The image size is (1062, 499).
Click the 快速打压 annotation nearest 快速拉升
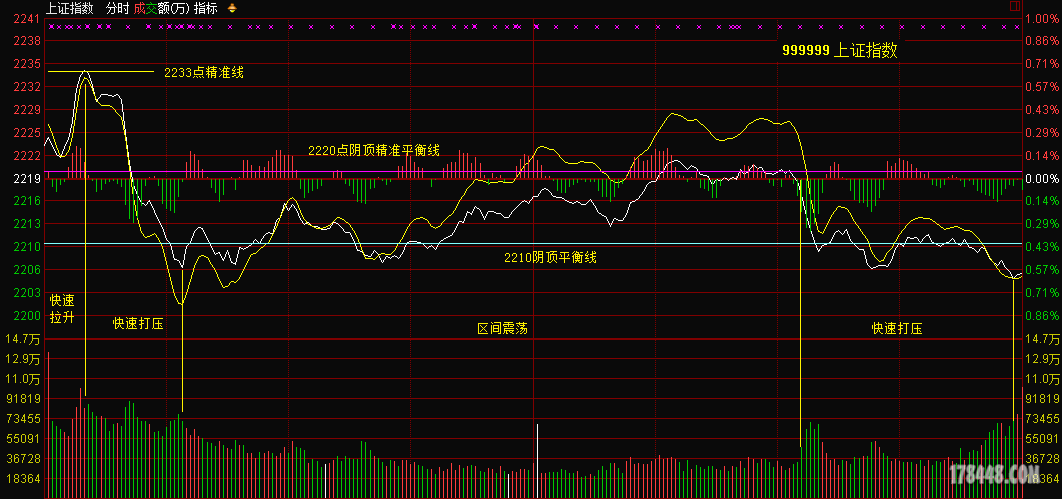coord(138,323)
